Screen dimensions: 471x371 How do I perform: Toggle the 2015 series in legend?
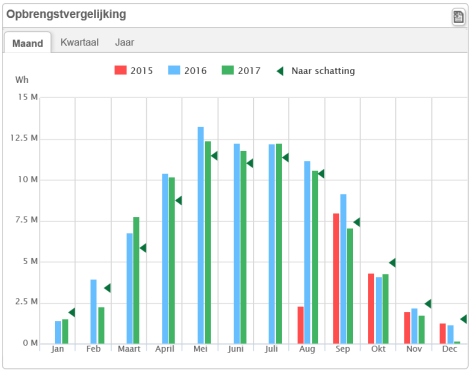point(133,71)
